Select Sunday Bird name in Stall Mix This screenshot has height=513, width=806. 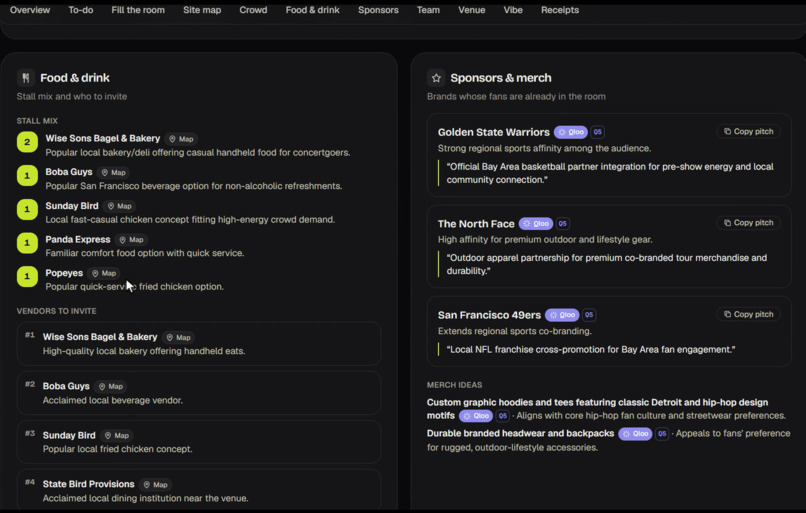tap(72, 206)
